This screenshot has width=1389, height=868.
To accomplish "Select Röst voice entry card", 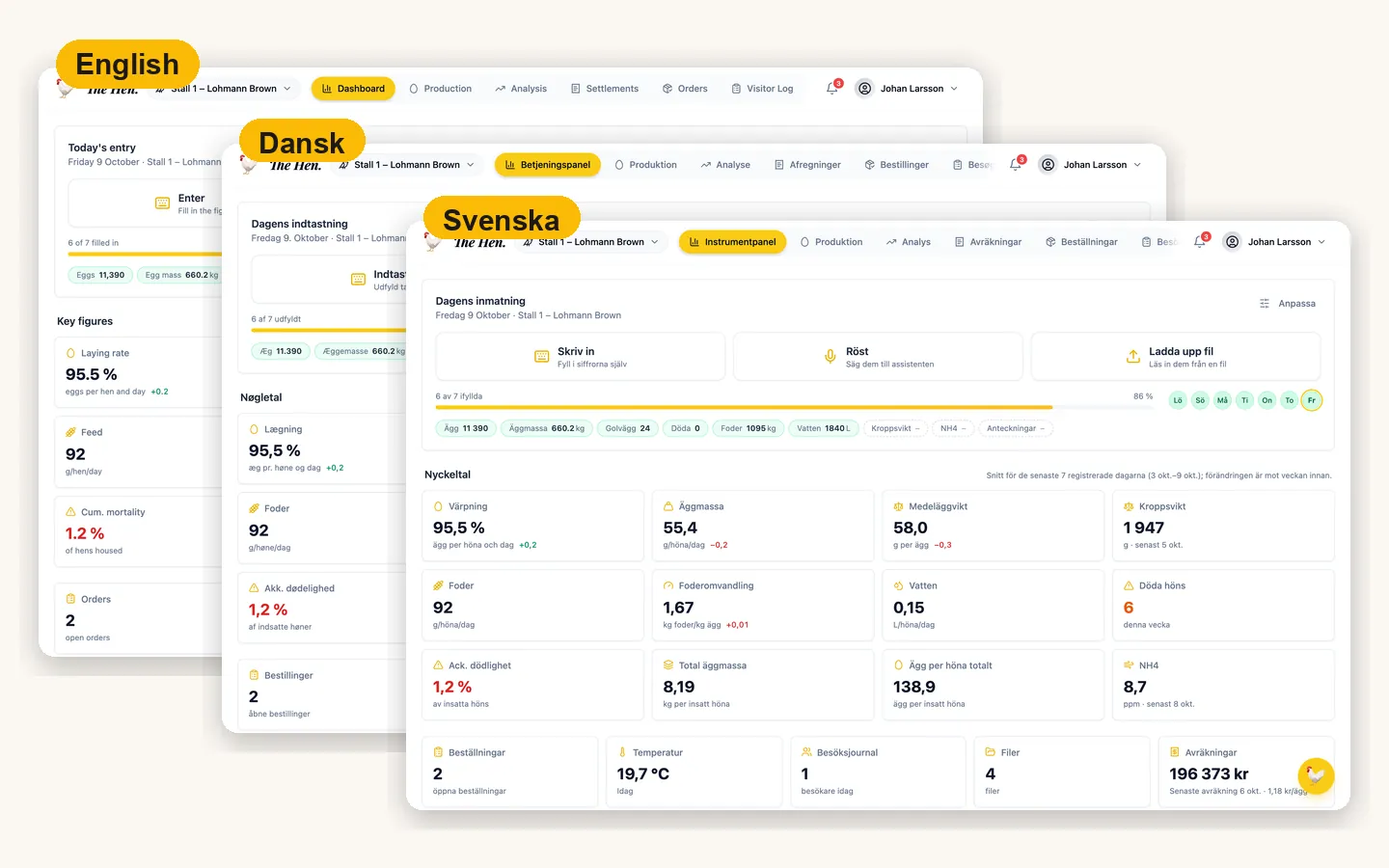I will point(878,357).
